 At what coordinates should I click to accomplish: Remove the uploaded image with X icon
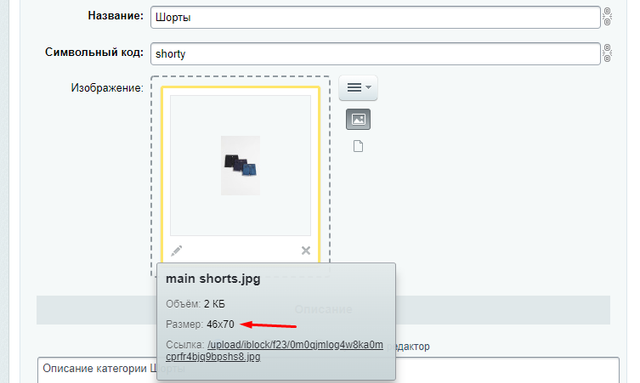coord(306,250)
